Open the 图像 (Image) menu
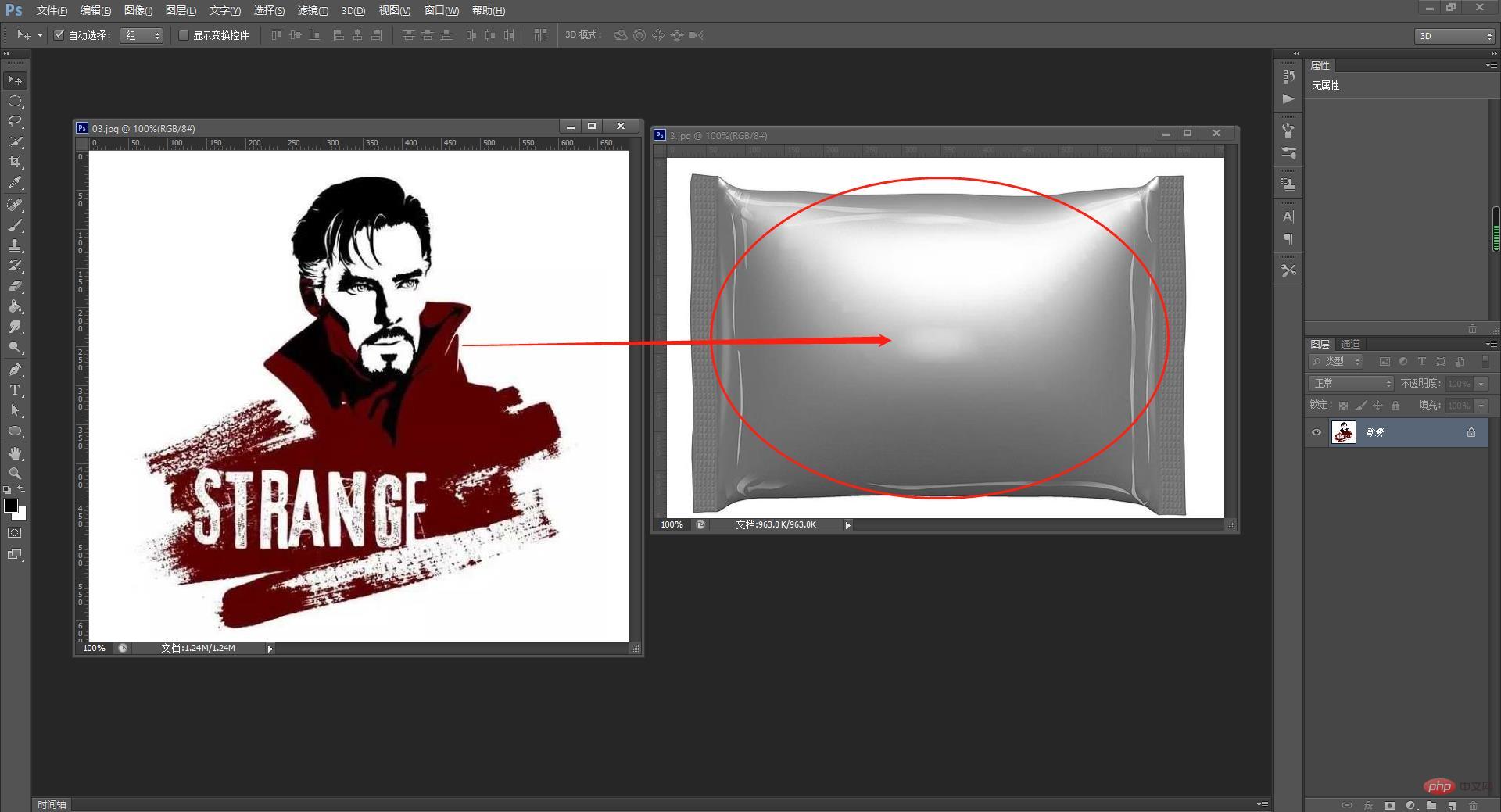The width and height of the screenshot is (1501, 812). pos(138,11)
